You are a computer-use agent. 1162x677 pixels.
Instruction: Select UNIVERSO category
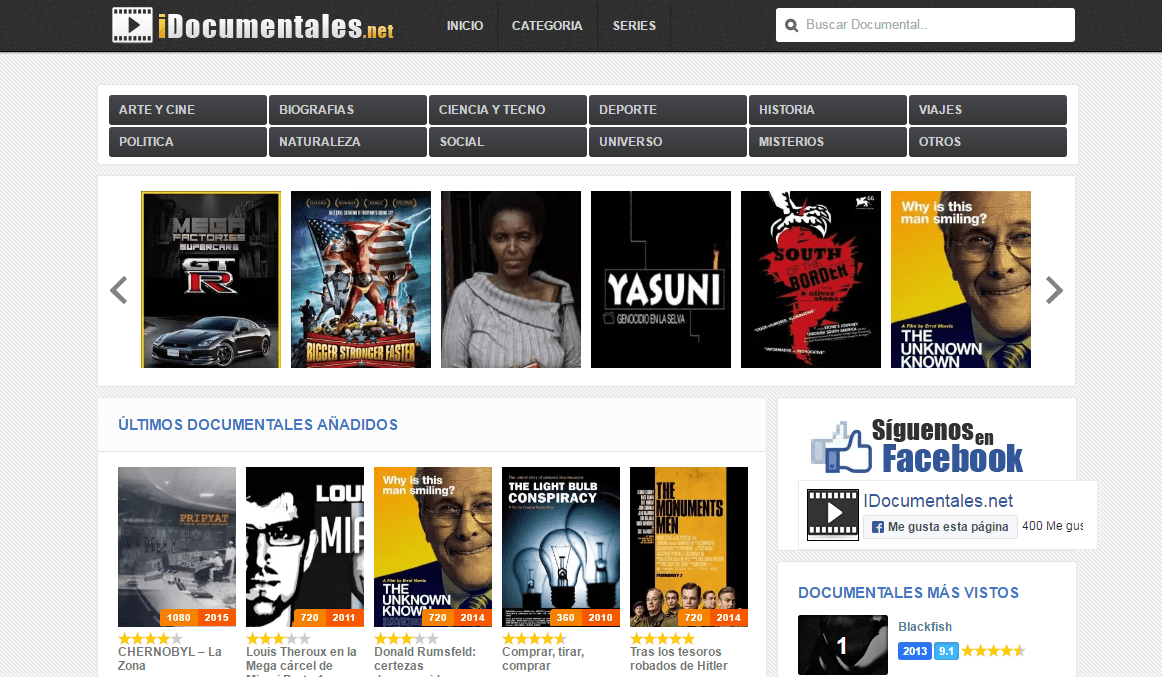pos(668,141)
